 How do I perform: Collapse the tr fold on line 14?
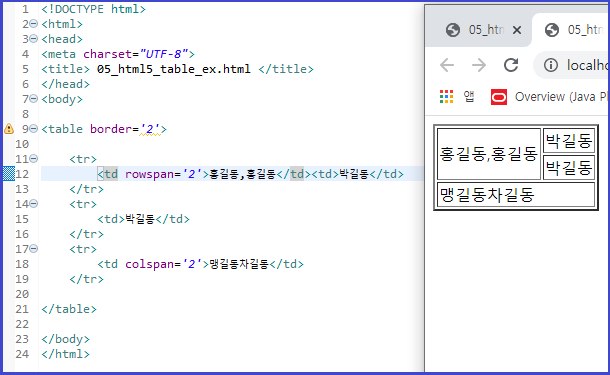(x=34, y=204)
